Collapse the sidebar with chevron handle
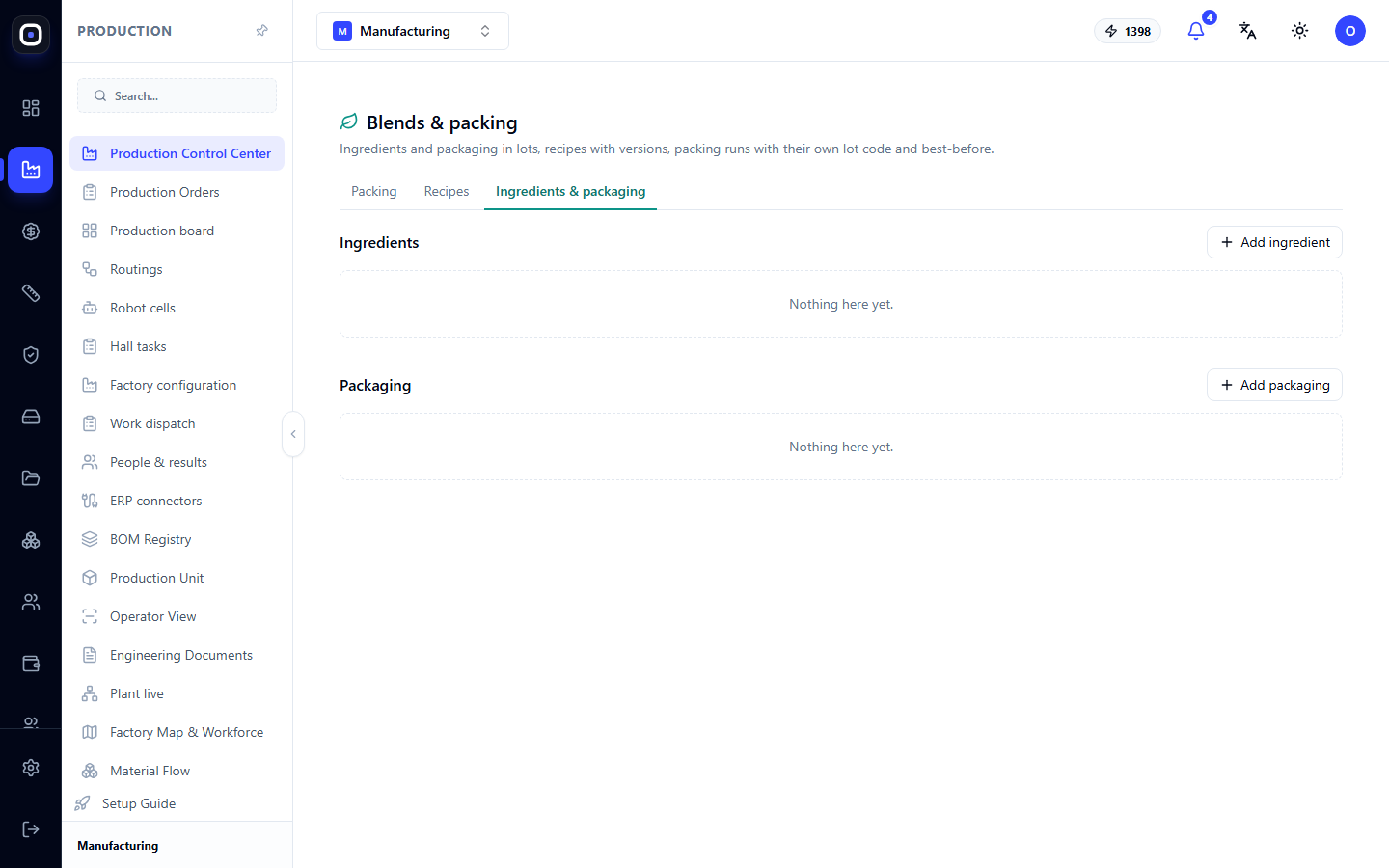This screenshot has height=868, width=1389. pyautogui.click(x=293, y=434)
